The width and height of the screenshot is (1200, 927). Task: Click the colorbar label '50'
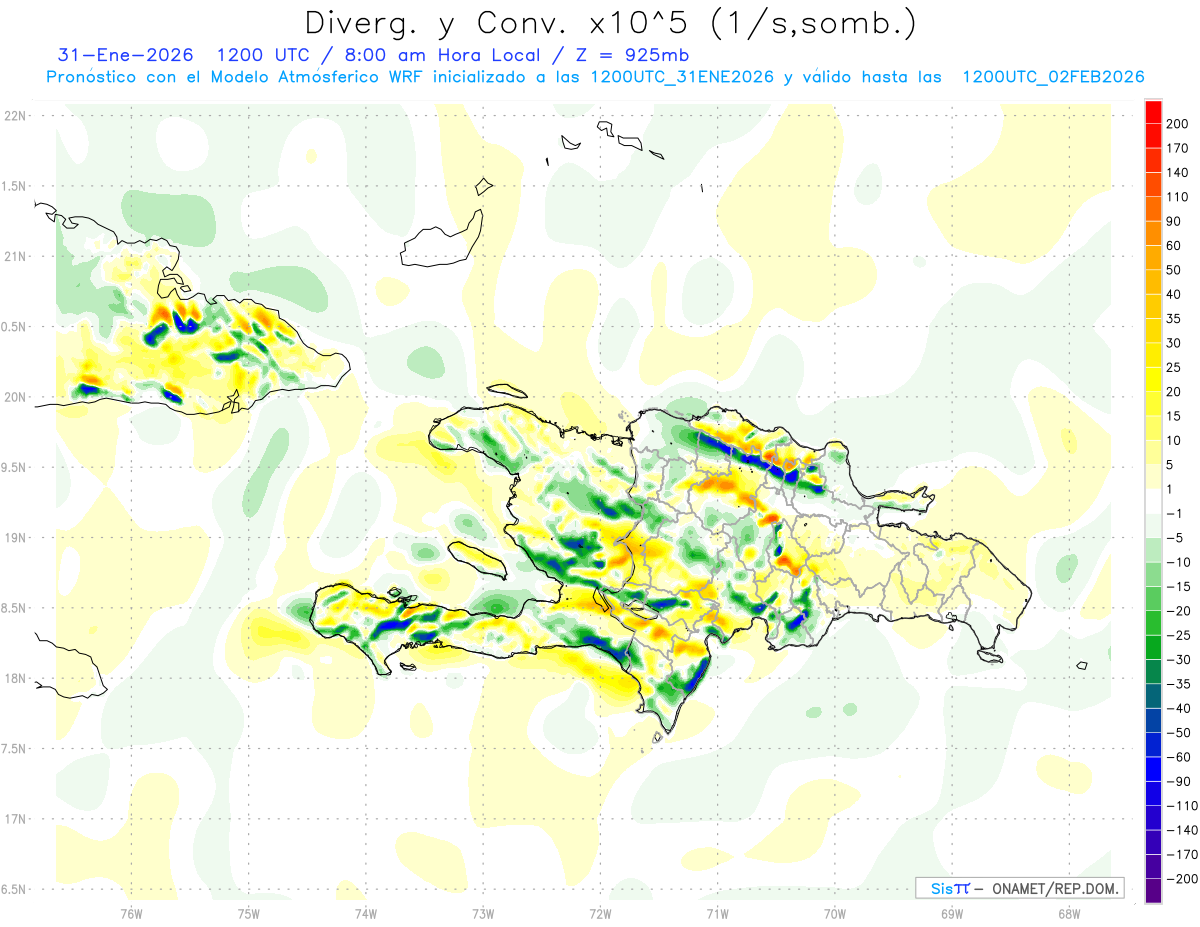[x=1175, y=270]
